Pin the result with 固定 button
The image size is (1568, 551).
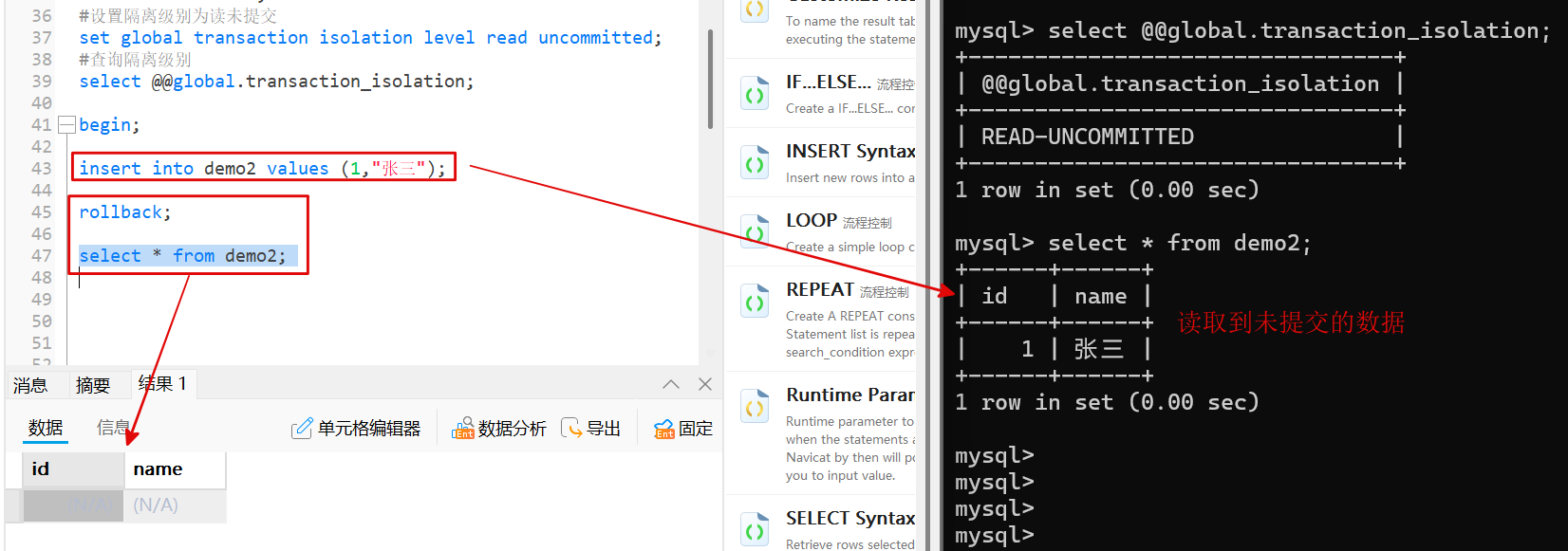tap(683, 429)
